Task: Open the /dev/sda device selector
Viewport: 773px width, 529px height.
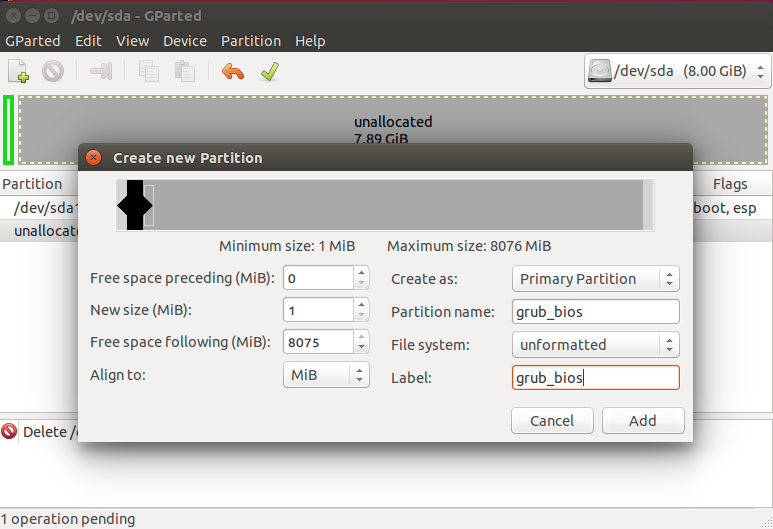Action: (x=677, y=71)
